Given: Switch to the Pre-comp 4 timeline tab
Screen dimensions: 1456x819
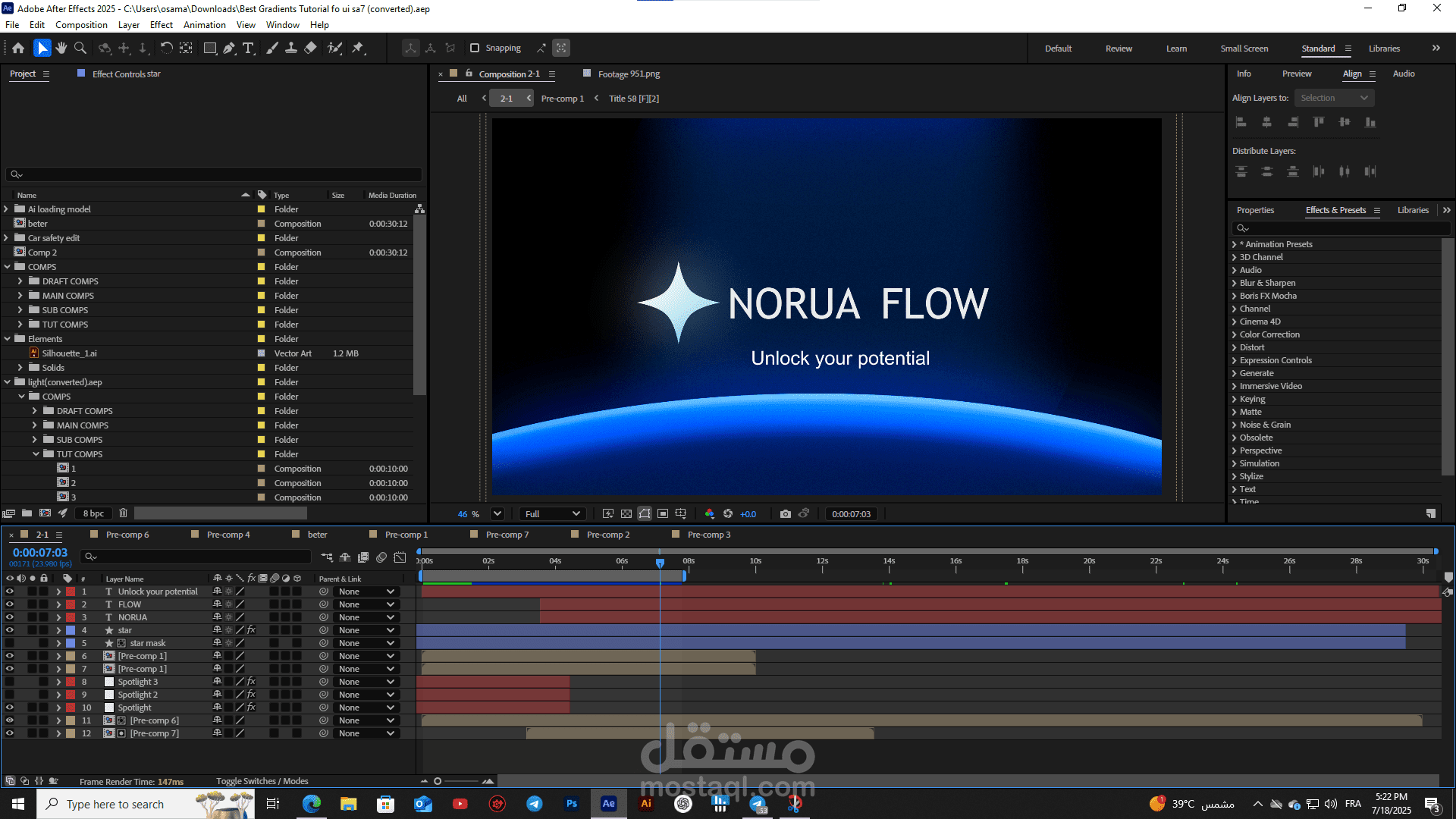Looking at the screenshot, I should pos(228,535).
